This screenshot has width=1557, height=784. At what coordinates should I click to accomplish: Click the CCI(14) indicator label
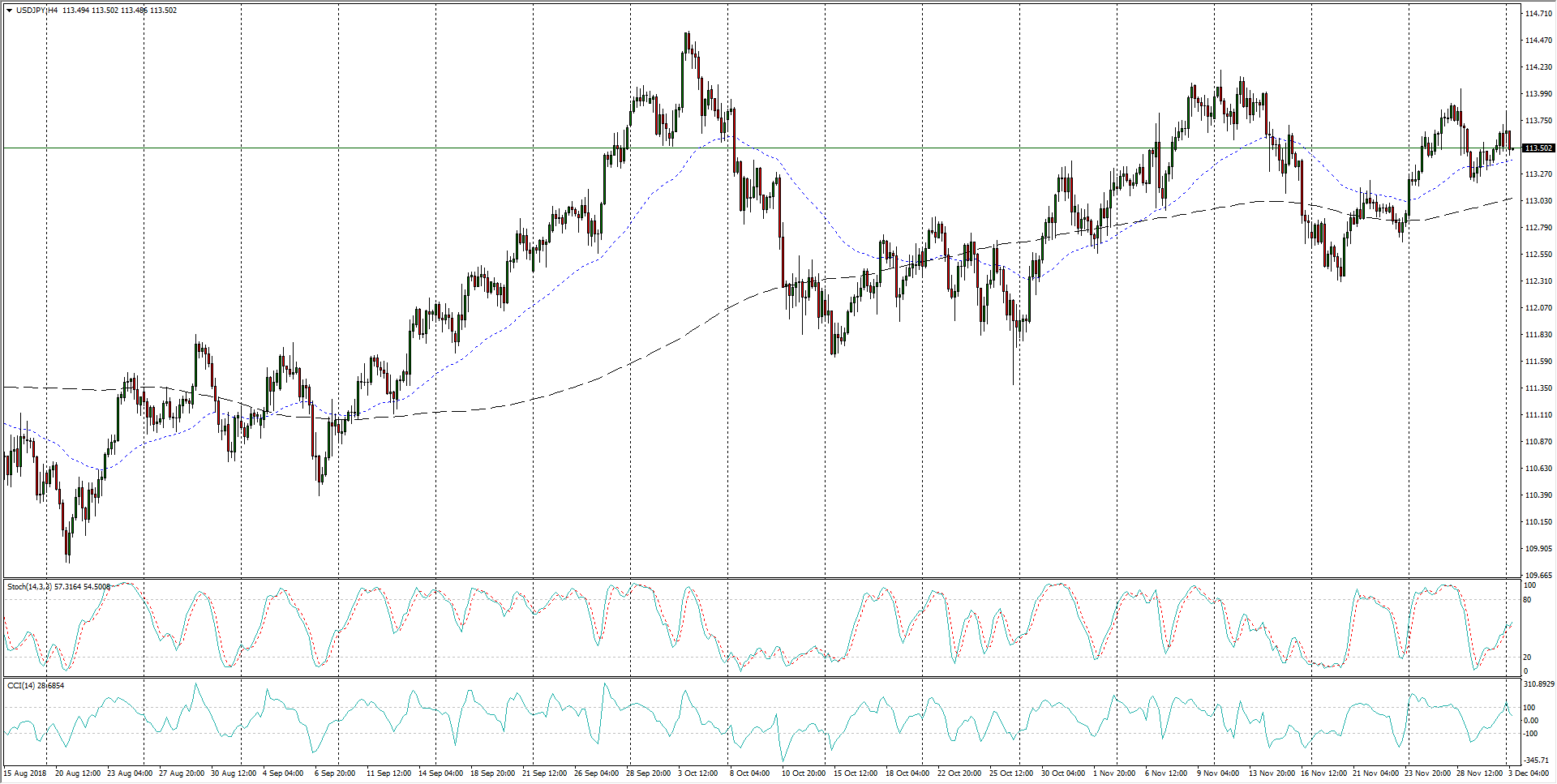(x=22, y=686)
